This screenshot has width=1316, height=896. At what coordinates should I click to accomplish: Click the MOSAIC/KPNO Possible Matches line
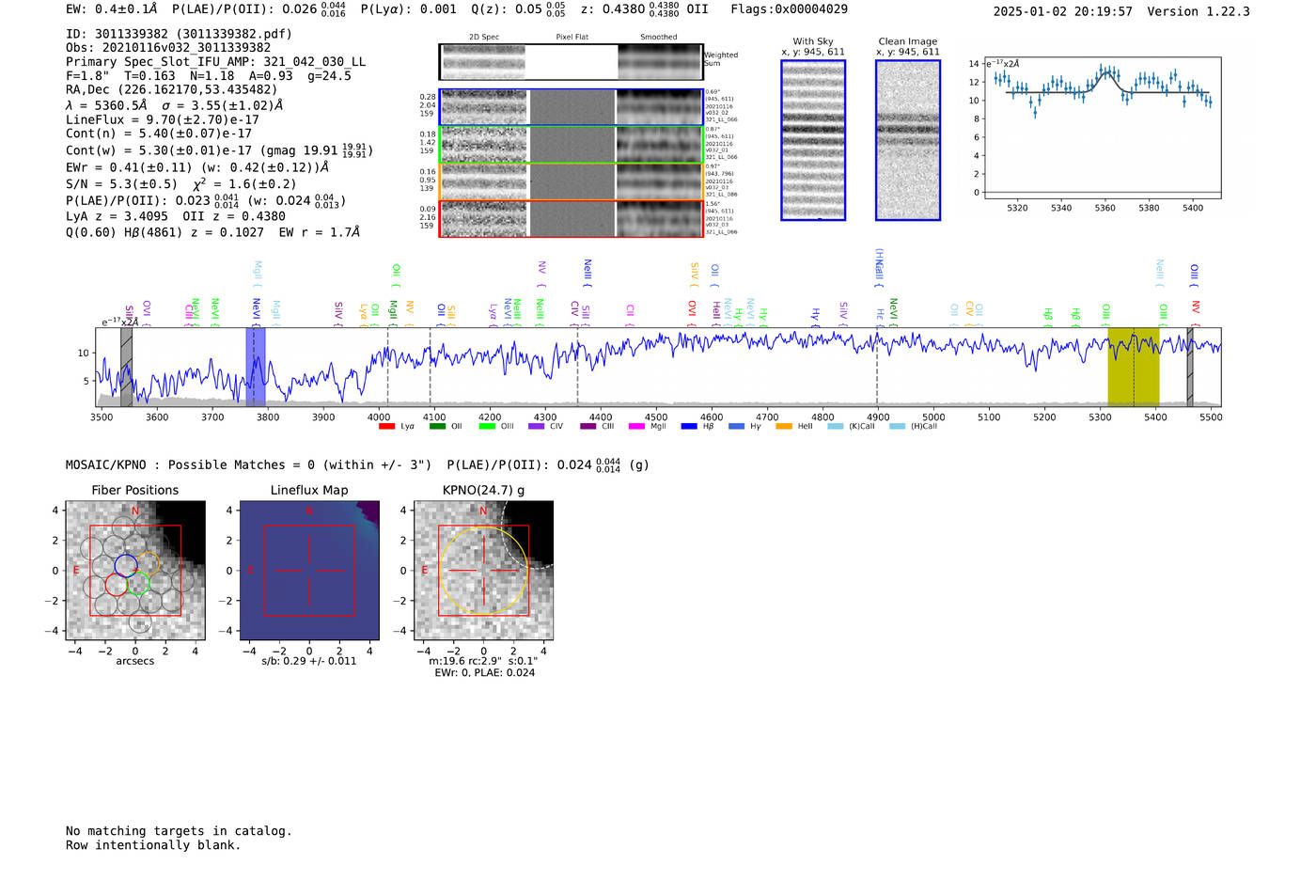click(357, 464)
